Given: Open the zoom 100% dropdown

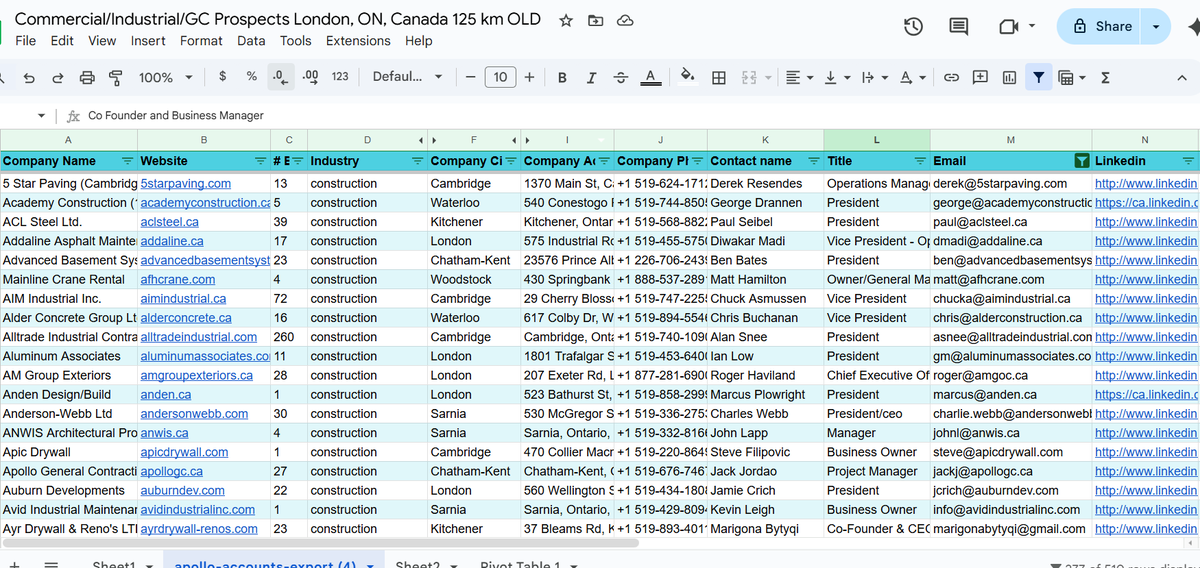Looking at the screenshot, I should point(166,77).
